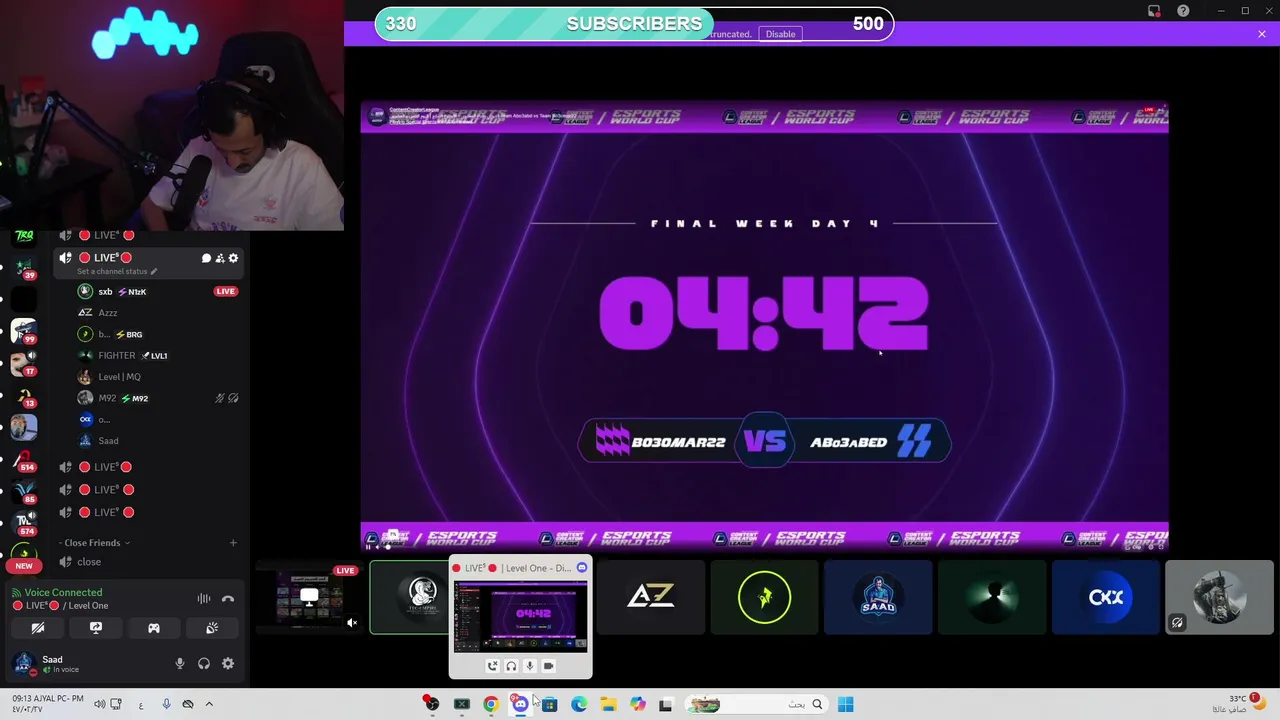The width and height of the screenshot is (1280, 720).
Task: Unmute the stream tile speaker icon
Action: [x=352, y=623]
